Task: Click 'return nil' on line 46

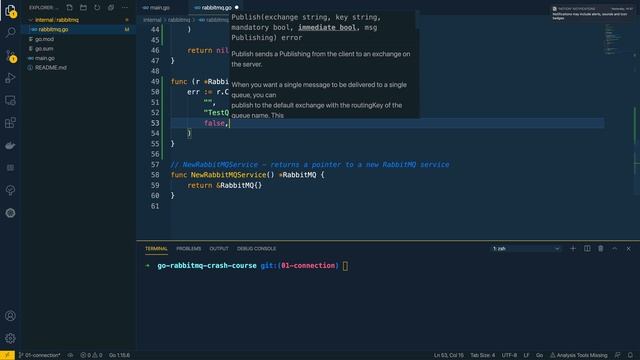Action: [x=208, y=50]
